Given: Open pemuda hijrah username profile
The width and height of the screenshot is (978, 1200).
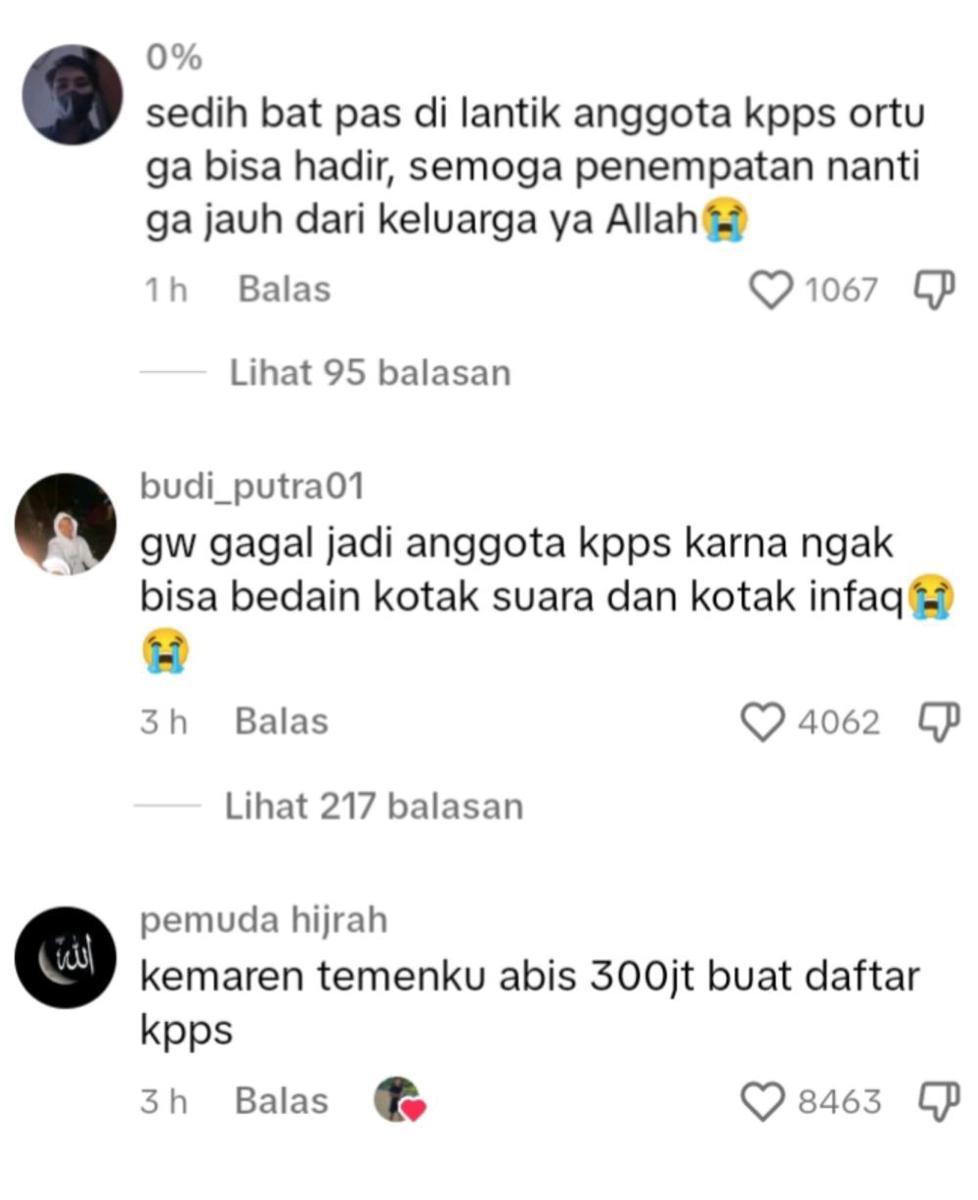Looking at the screenshot, I should click(x=263, y=921).
